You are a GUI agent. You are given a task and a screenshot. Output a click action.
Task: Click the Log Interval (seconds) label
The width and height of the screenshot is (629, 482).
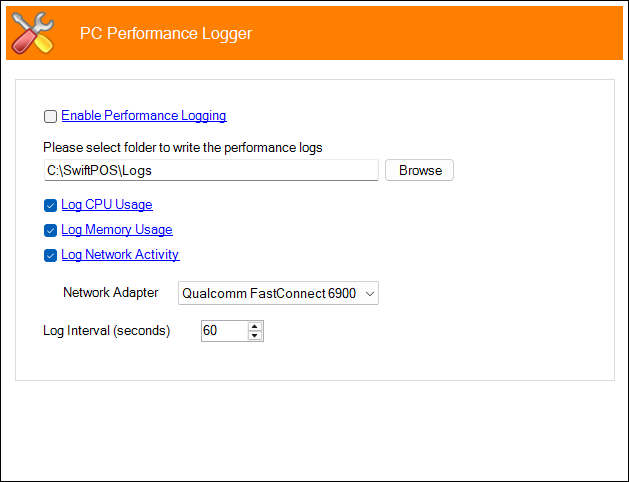click(x=106, y=330)
